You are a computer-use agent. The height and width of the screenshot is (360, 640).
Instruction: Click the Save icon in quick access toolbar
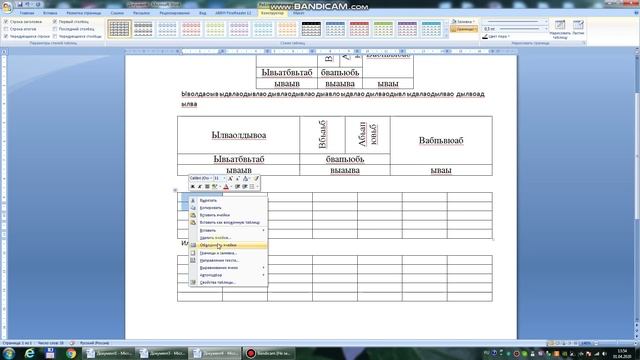[x=19, y=4]
